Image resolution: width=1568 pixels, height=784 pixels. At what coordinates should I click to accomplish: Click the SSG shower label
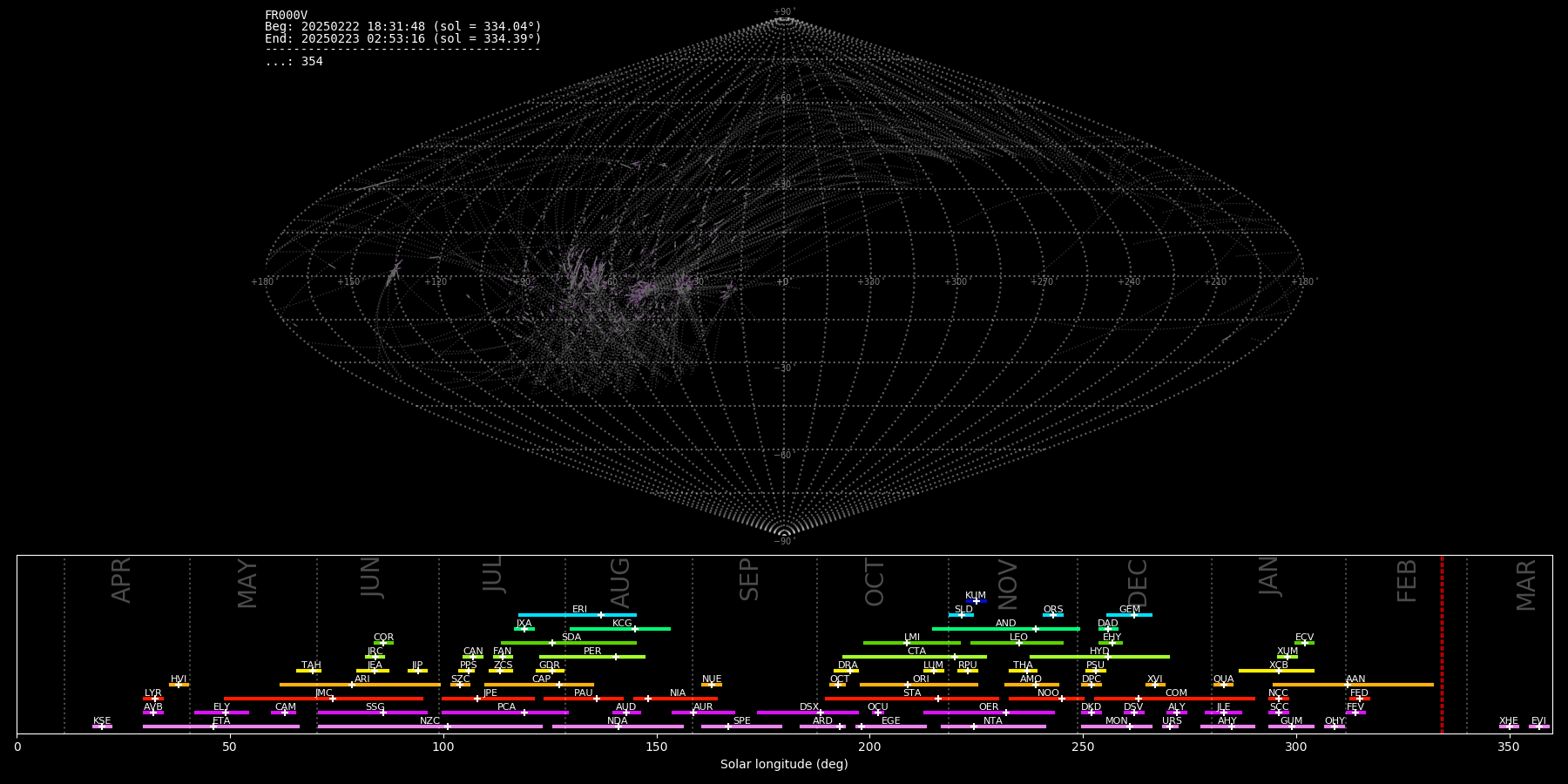(x=375, y=707)
